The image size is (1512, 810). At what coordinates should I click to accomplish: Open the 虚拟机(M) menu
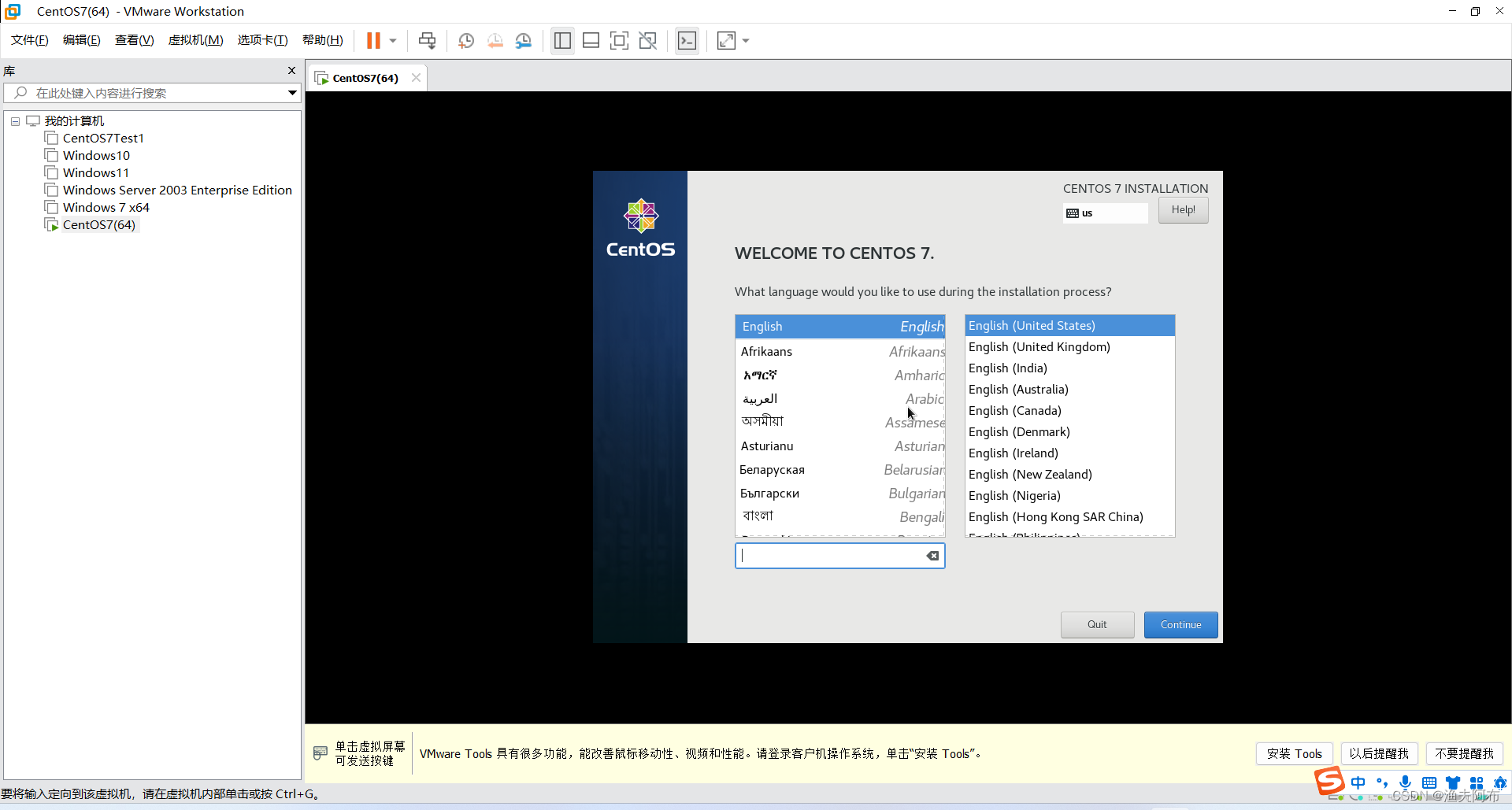pos(196,40)
